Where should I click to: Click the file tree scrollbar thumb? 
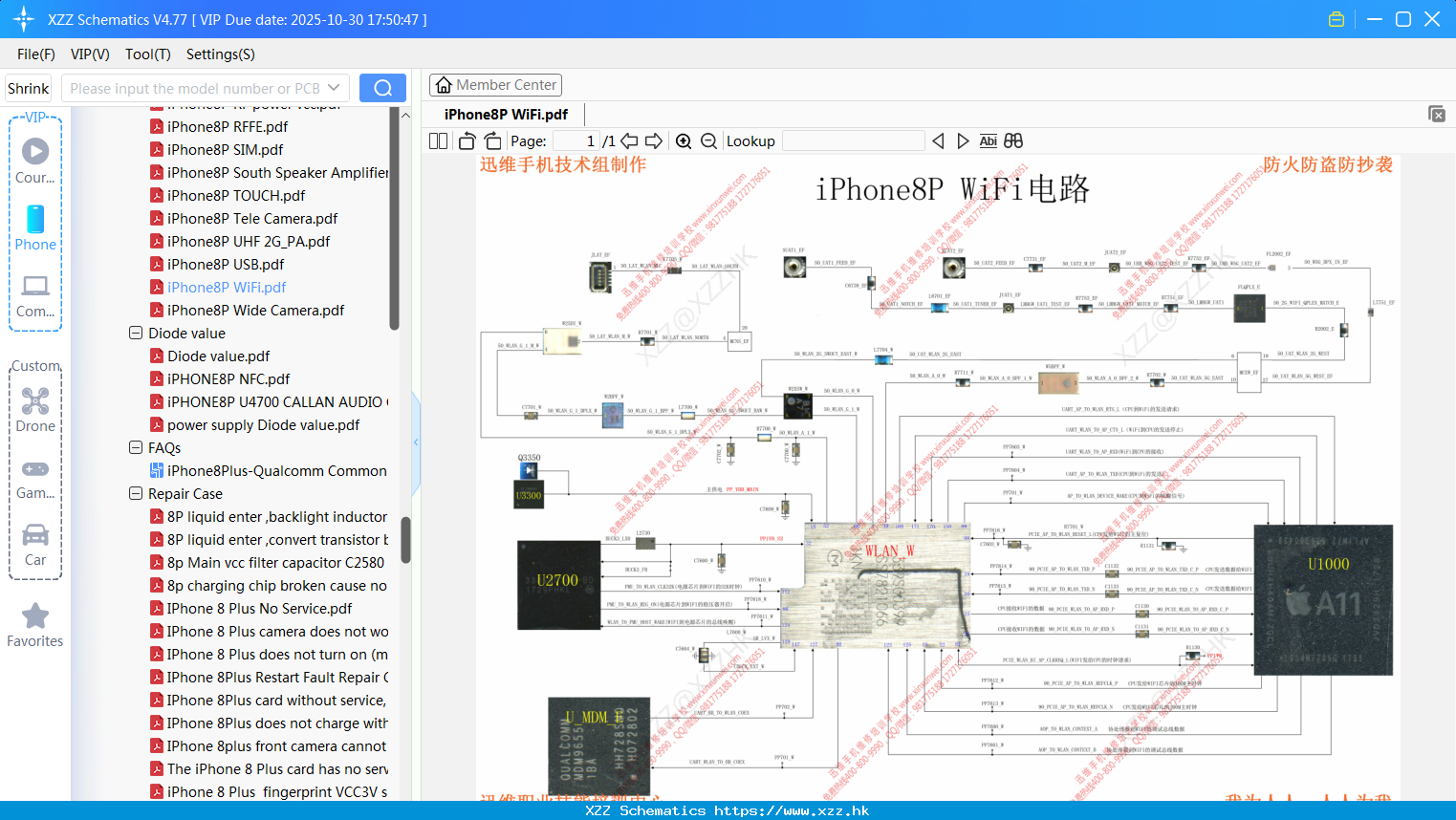405,540
